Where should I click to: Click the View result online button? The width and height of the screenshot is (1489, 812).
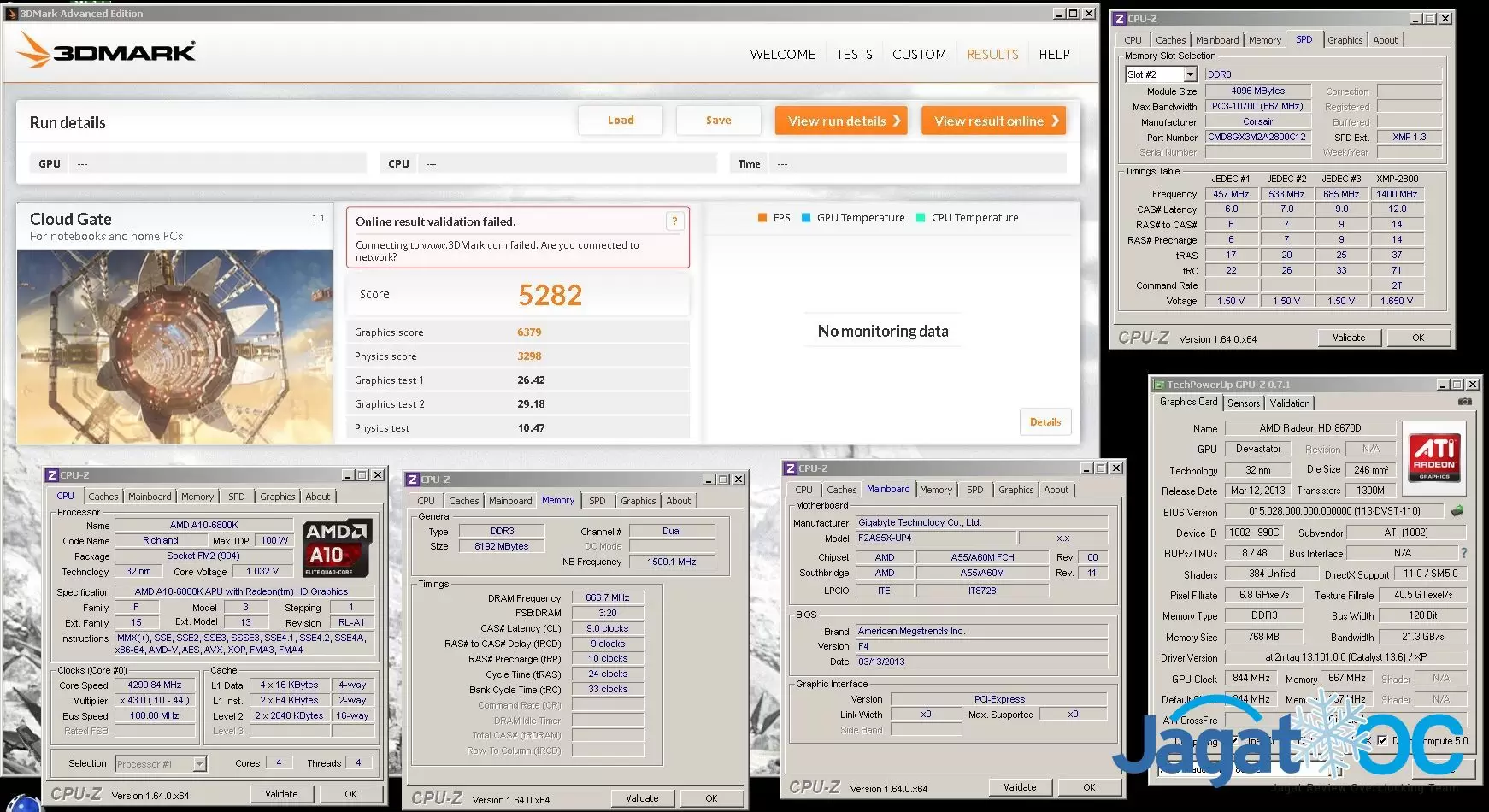(993, 121)
